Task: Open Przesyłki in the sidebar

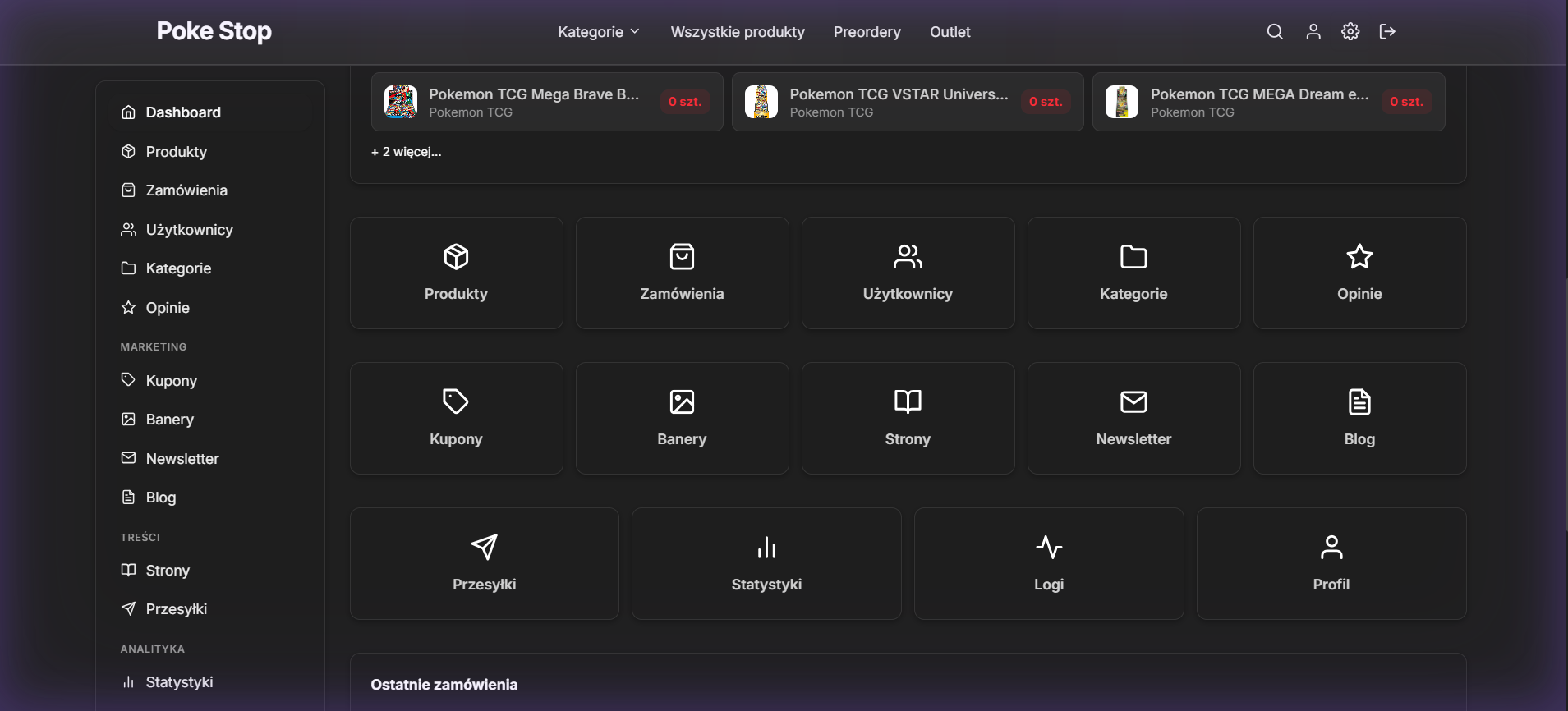Action: tap(210, 609)
